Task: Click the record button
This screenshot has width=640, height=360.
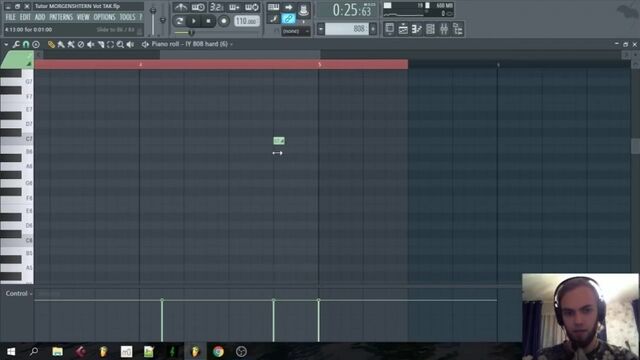Action: coord(224,21)
